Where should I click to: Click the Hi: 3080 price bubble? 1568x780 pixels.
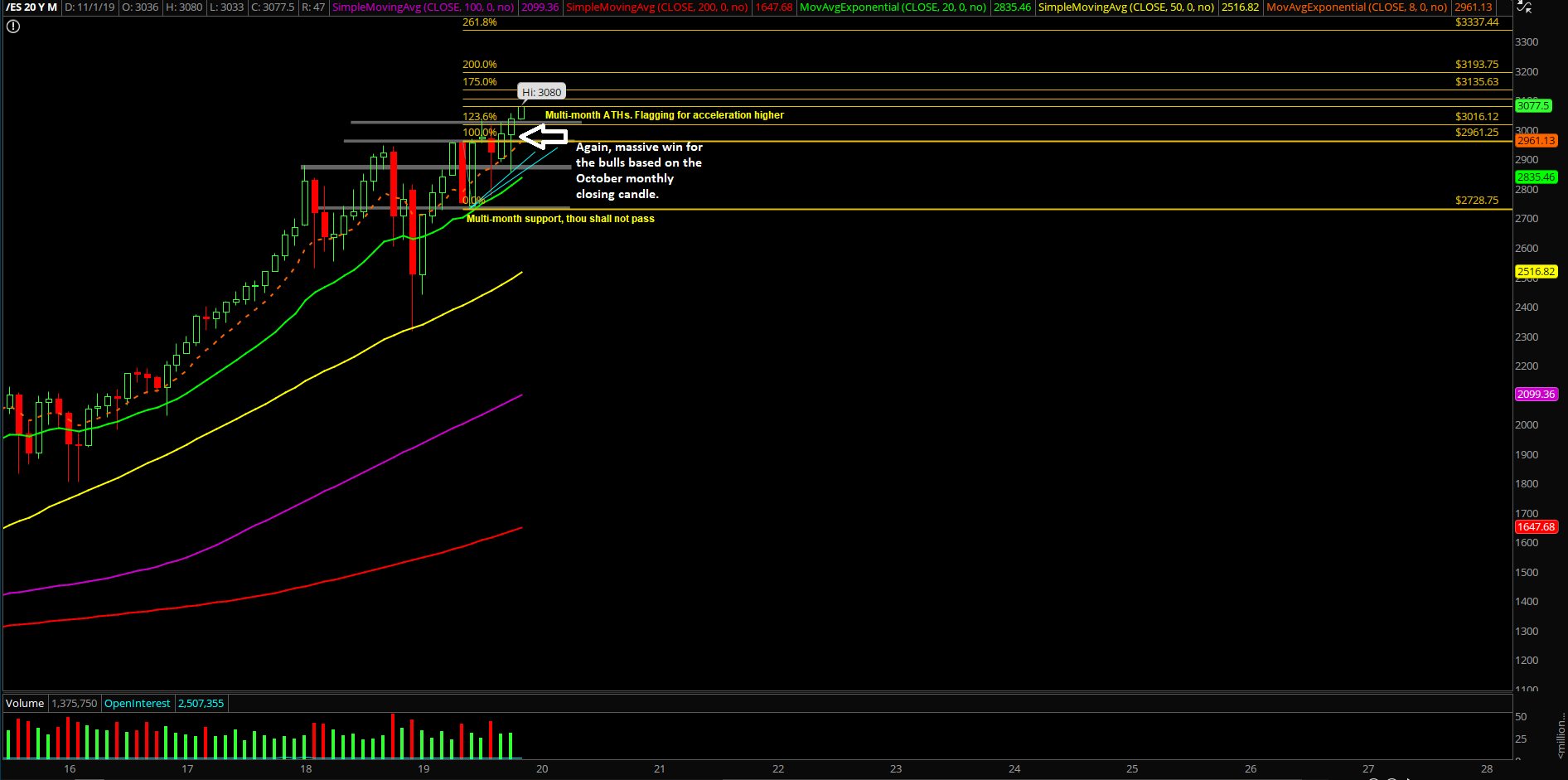(542, 92)
